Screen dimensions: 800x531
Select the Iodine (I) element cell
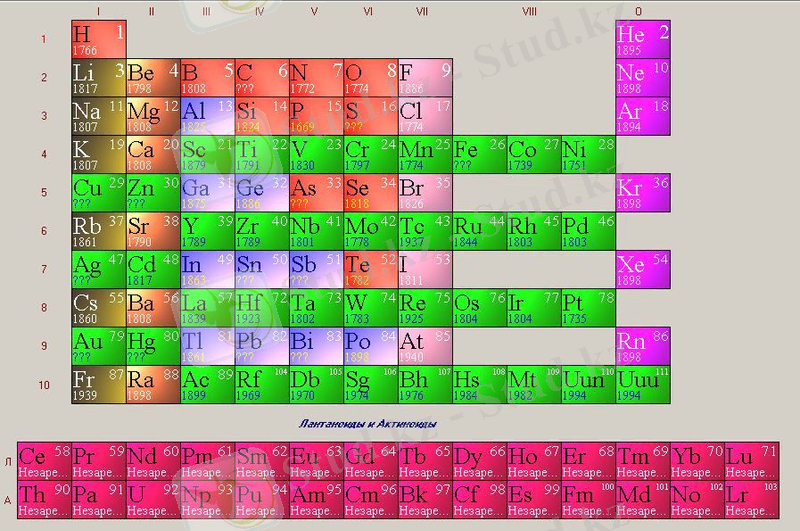tap(425, 270)
